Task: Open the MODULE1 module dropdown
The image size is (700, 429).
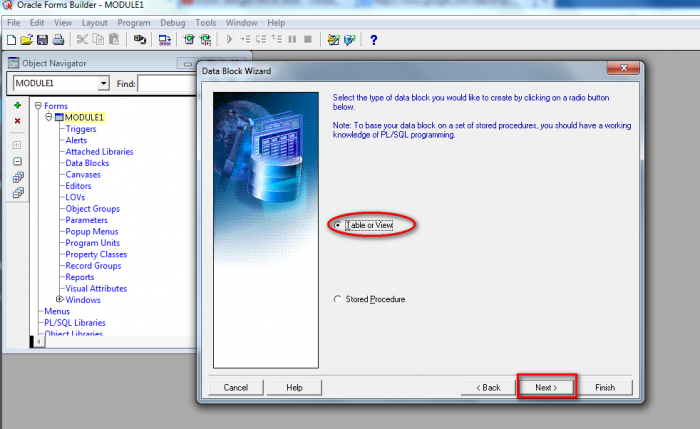Action: (103, 83)
